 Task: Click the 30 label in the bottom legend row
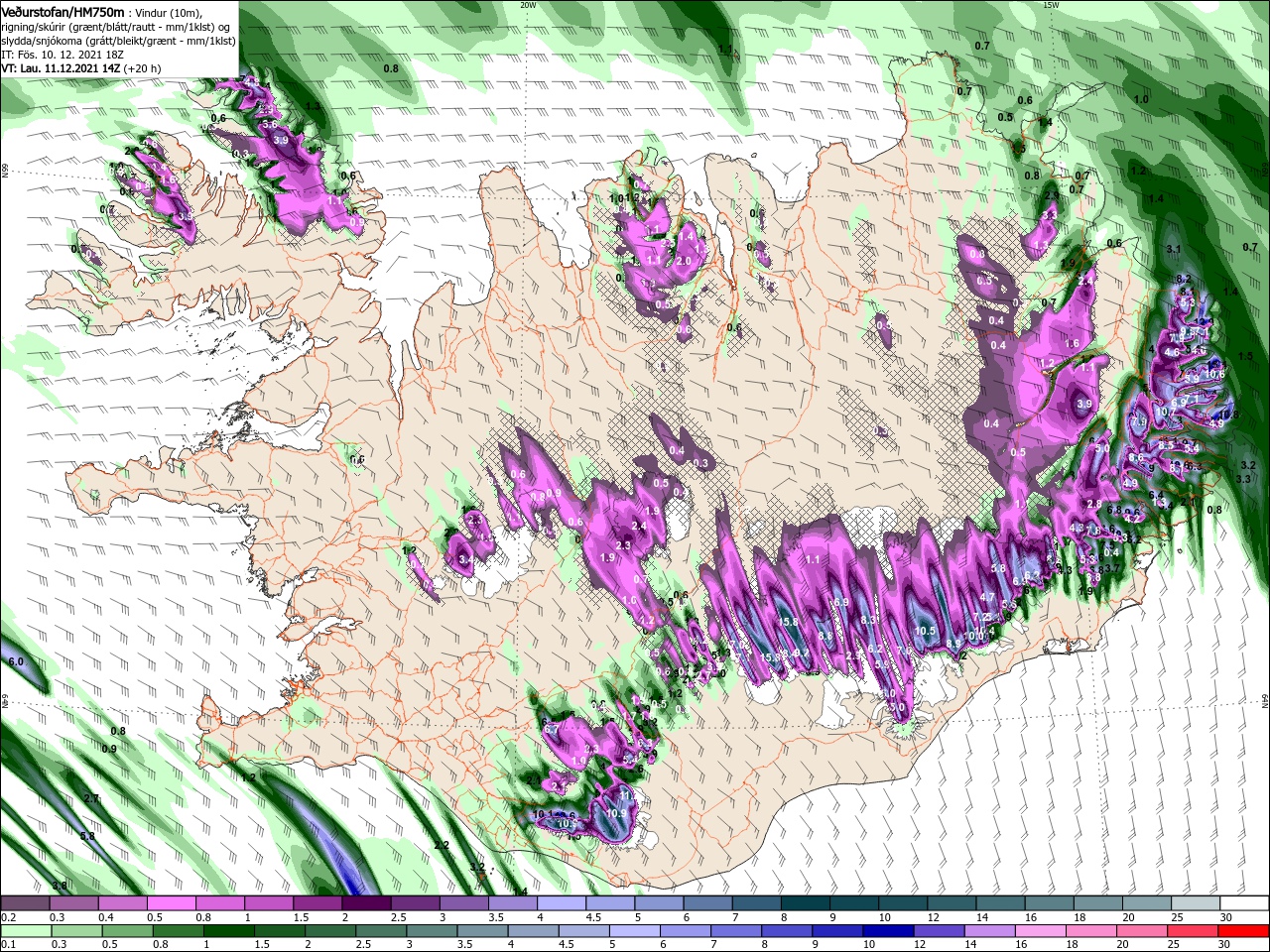point(1226,944)
